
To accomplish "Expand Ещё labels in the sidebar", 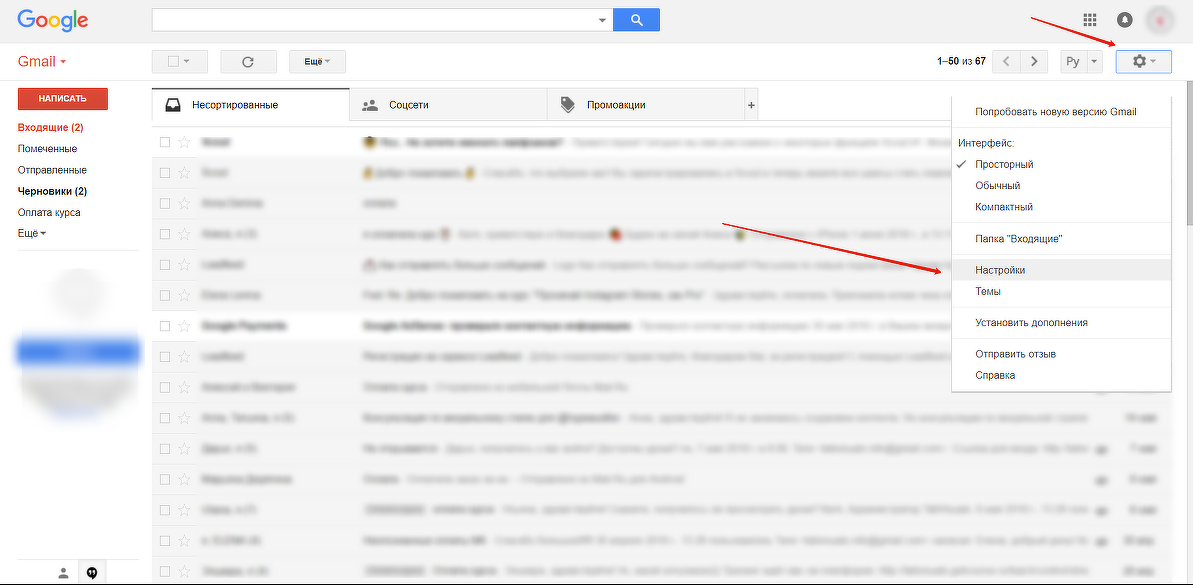I will pos(32,234).
